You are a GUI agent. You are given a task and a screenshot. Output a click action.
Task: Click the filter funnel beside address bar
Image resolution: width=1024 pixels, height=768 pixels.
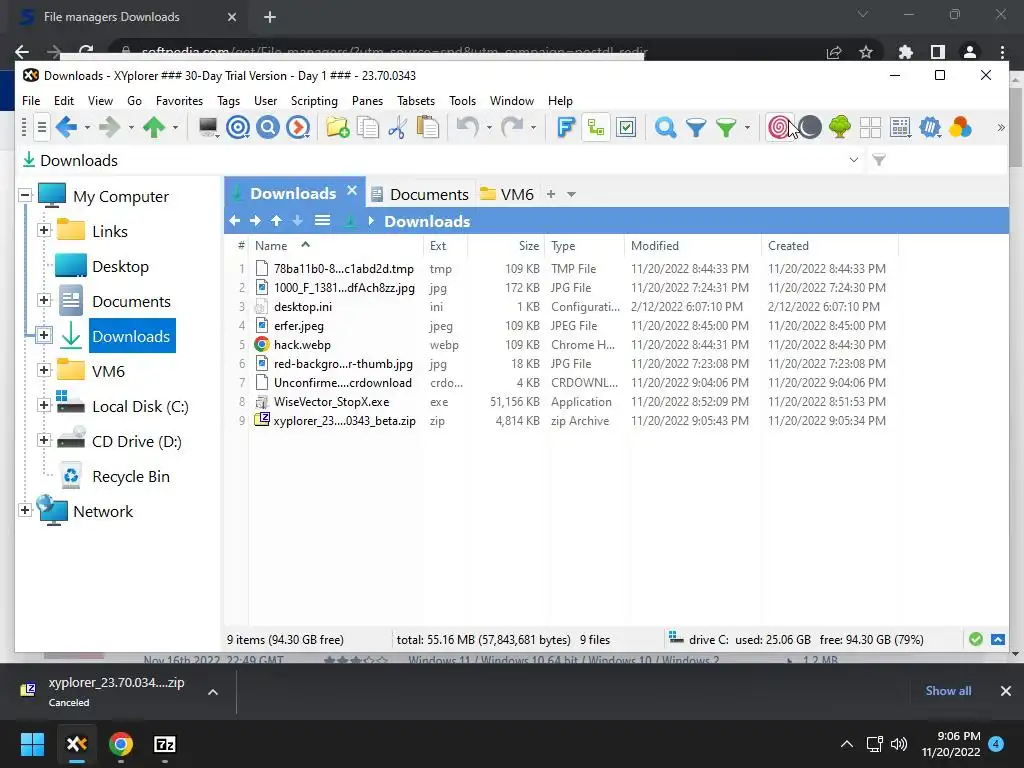pos(879,160)
